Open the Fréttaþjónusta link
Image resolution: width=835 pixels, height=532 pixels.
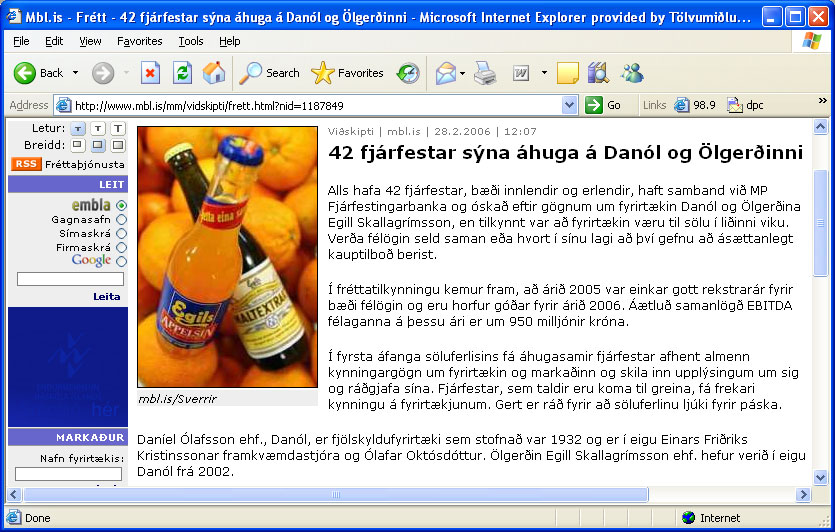tap(85, 165)
